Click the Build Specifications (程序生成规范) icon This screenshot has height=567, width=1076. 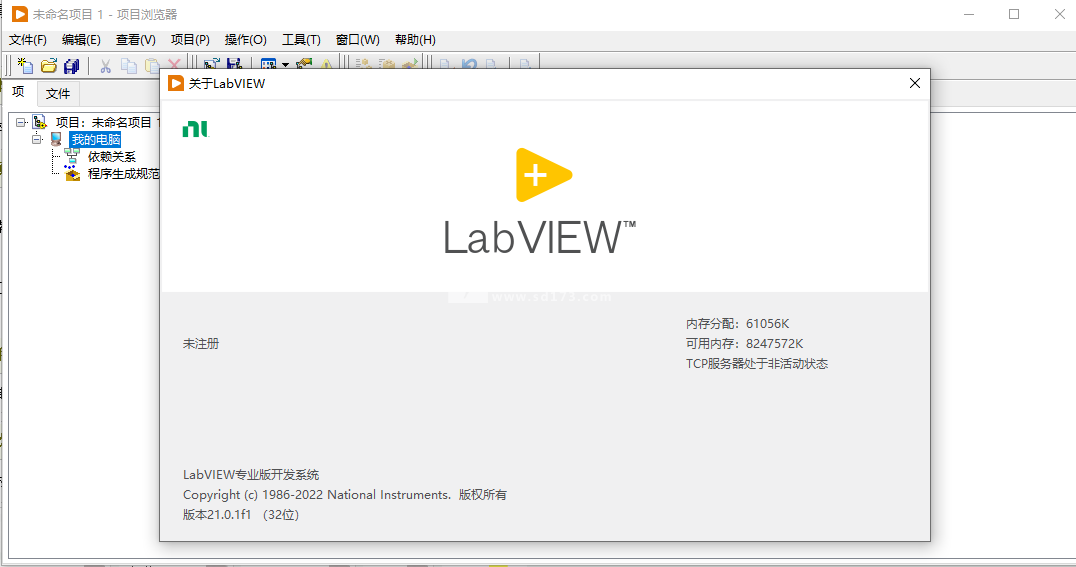[x=72, y=173]
